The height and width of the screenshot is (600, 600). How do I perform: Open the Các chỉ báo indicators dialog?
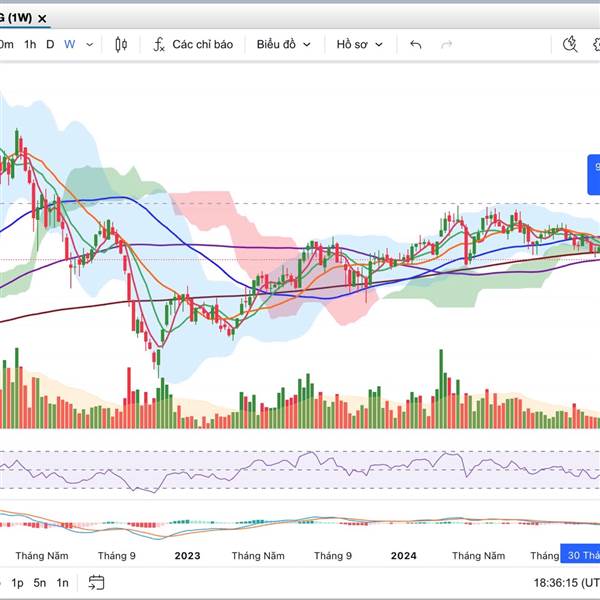193,44
